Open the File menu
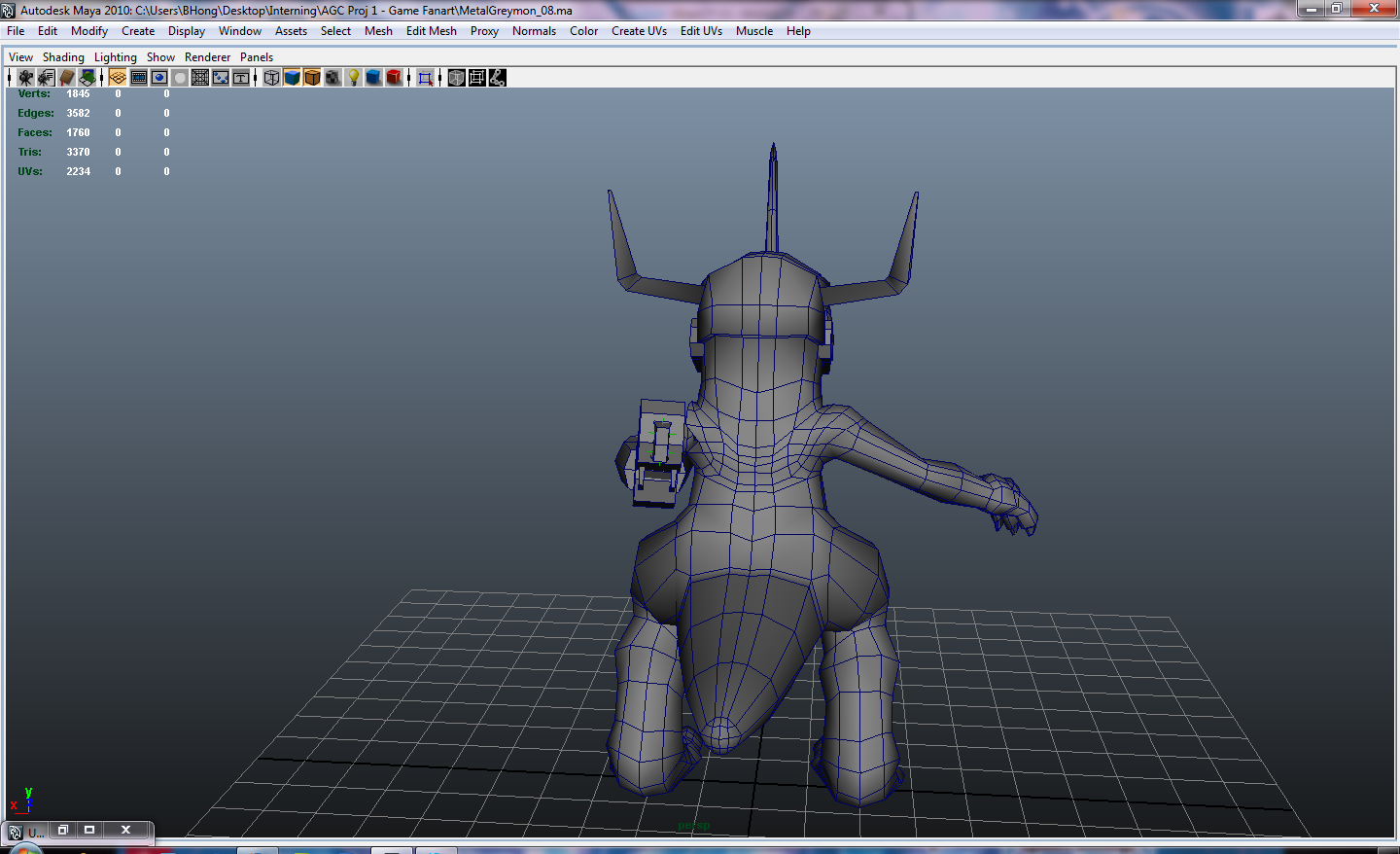The width and height of the screenshot is (1400, 854). tap(16, 31)
